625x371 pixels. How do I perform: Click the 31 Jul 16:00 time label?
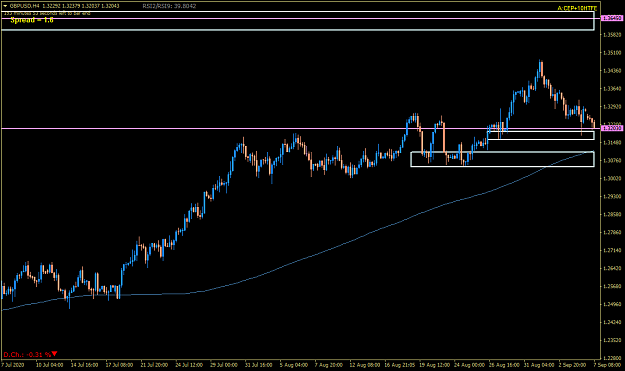[x=258, y=365]
